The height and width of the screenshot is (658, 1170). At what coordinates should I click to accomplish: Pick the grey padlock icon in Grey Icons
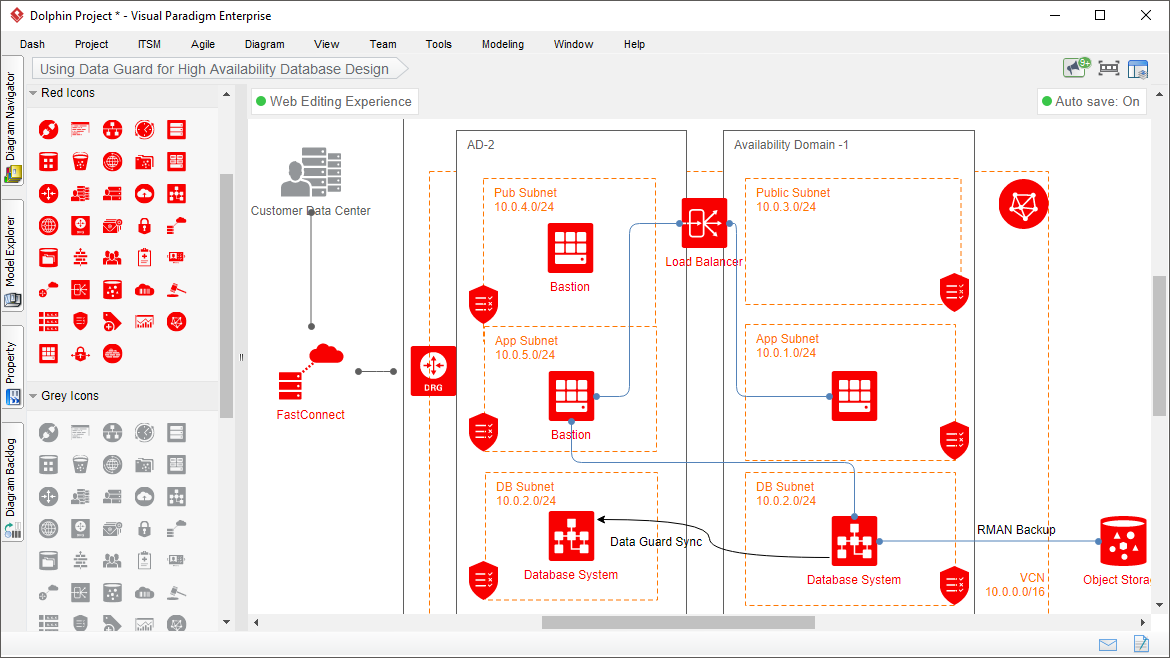point(144,529)
